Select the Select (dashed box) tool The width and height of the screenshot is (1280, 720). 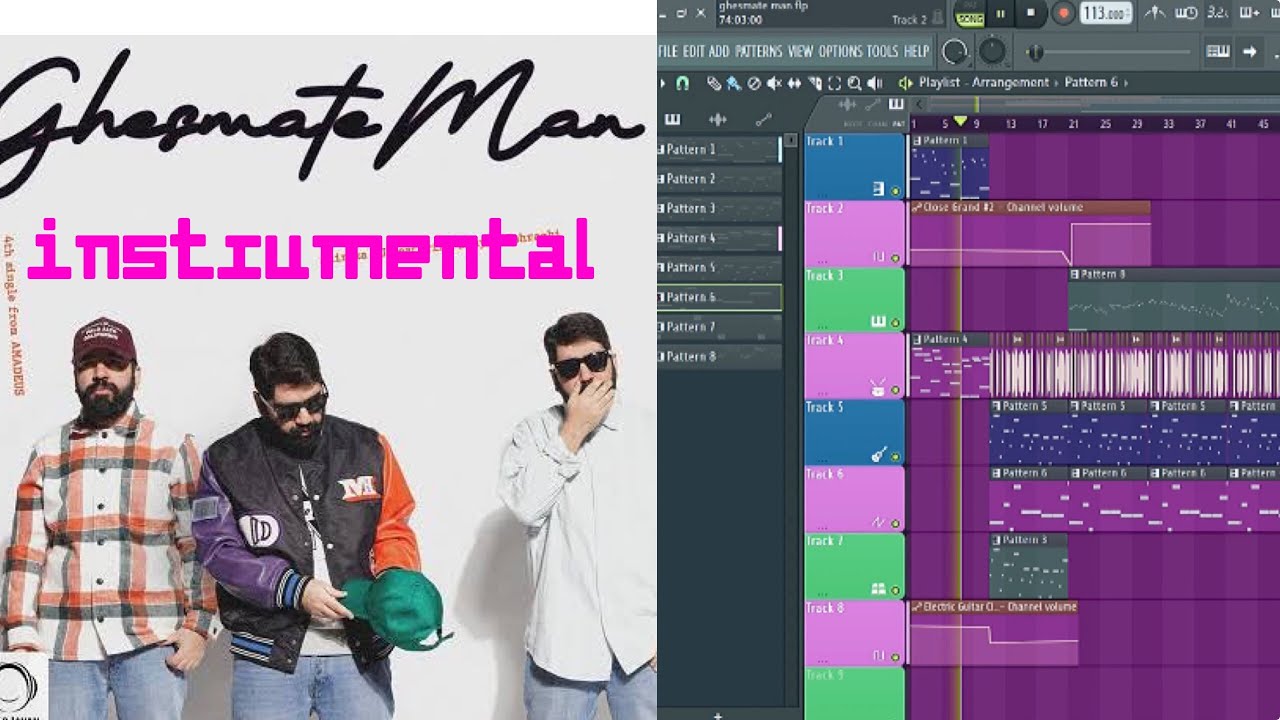[x=834, y=83]
